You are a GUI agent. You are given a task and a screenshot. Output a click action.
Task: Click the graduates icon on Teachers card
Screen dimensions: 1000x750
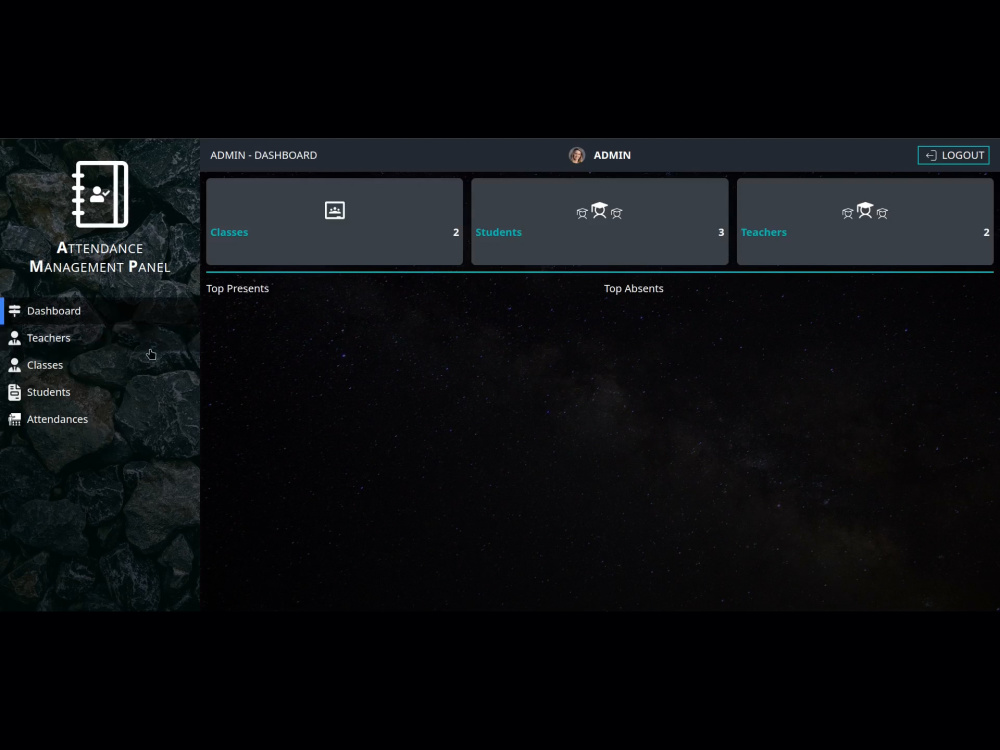(865, 210)
